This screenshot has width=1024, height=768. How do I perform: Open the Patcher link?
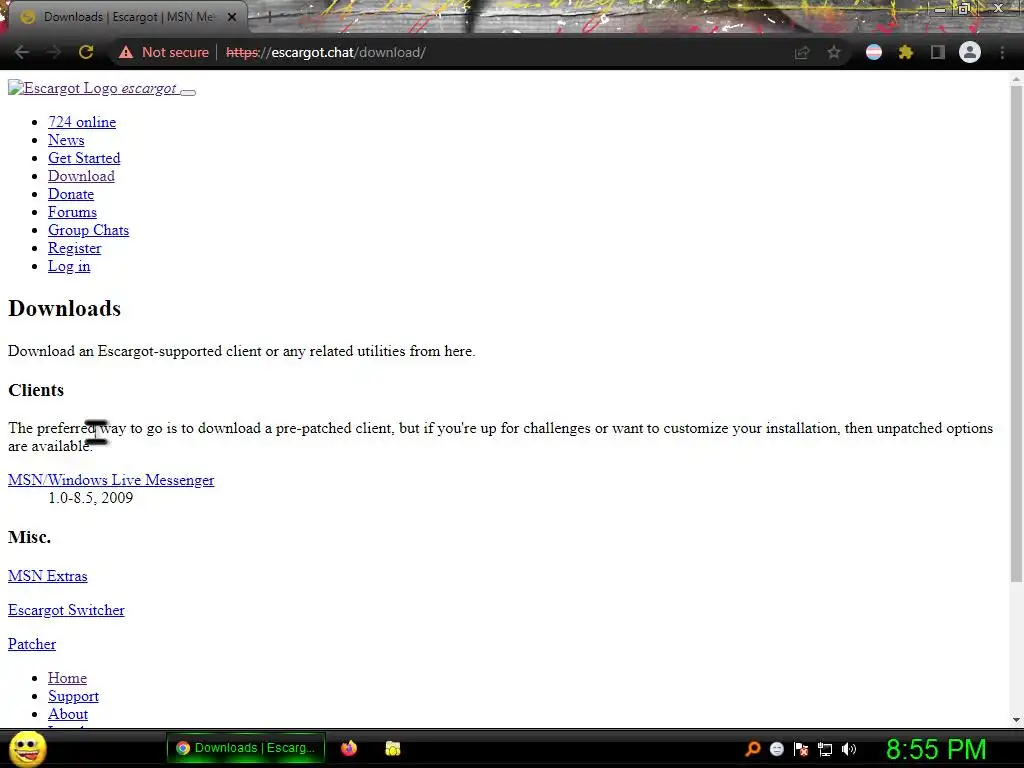[x=31, y=644]
